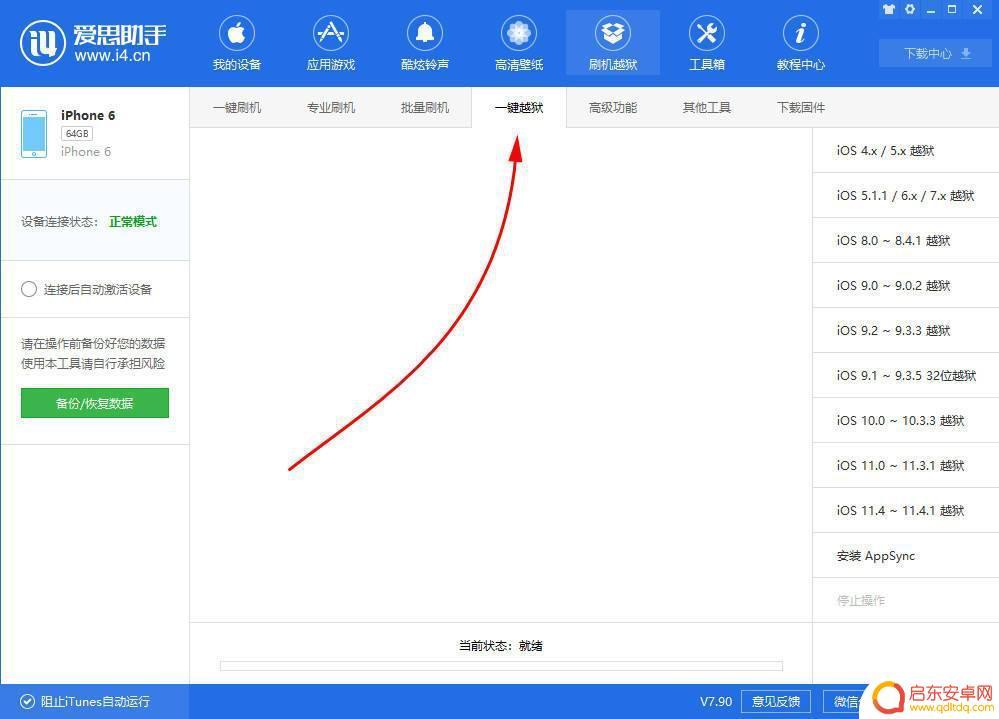The image size is (999, 719).
Task: Choose iOS 9.1 ~ 9.3.5 32位越狱
Action: 905,376
